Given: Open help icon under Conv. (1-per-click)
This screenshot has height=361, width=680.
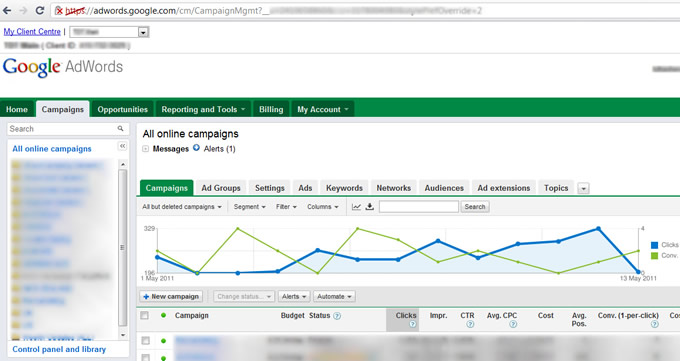Looking at the screenshot, I should [x=655, y=324].
